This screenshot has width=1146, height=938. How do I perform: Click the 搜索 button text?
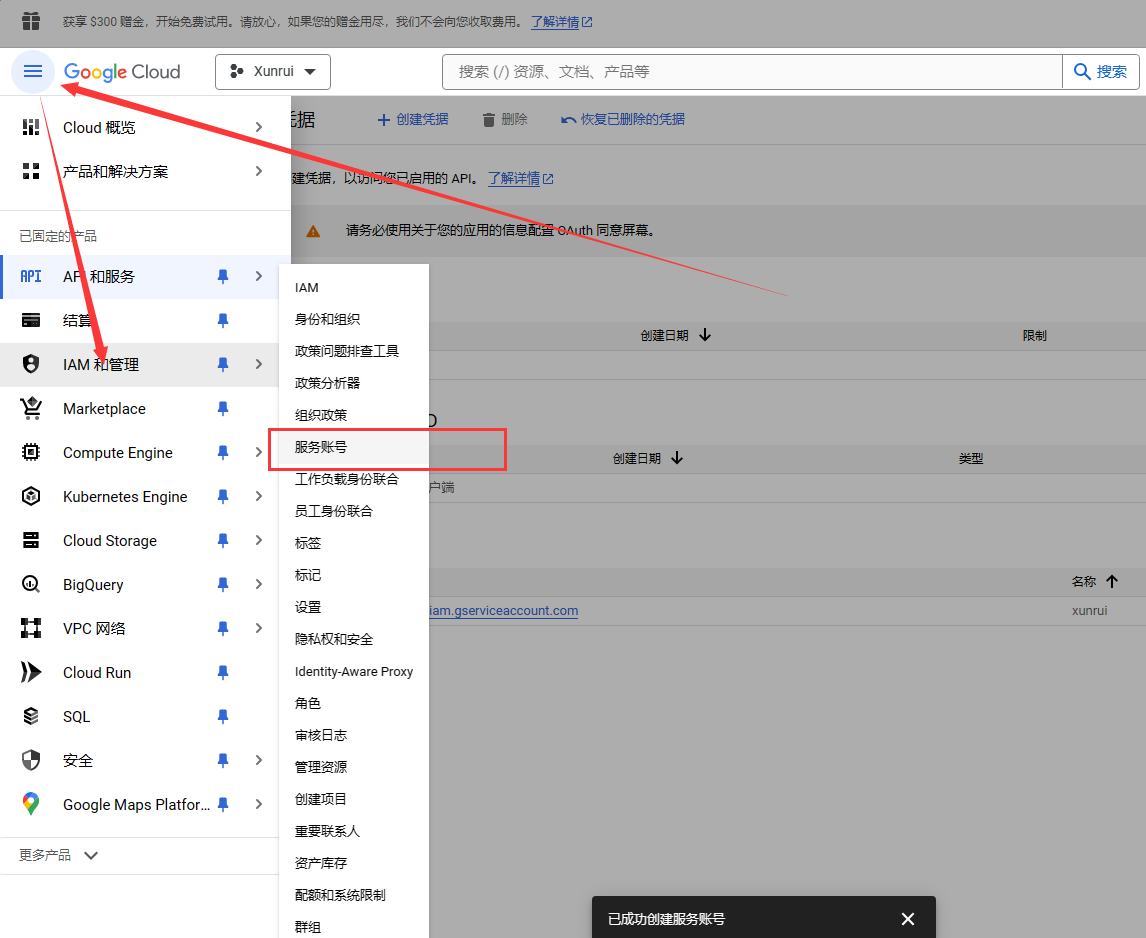1111,72
